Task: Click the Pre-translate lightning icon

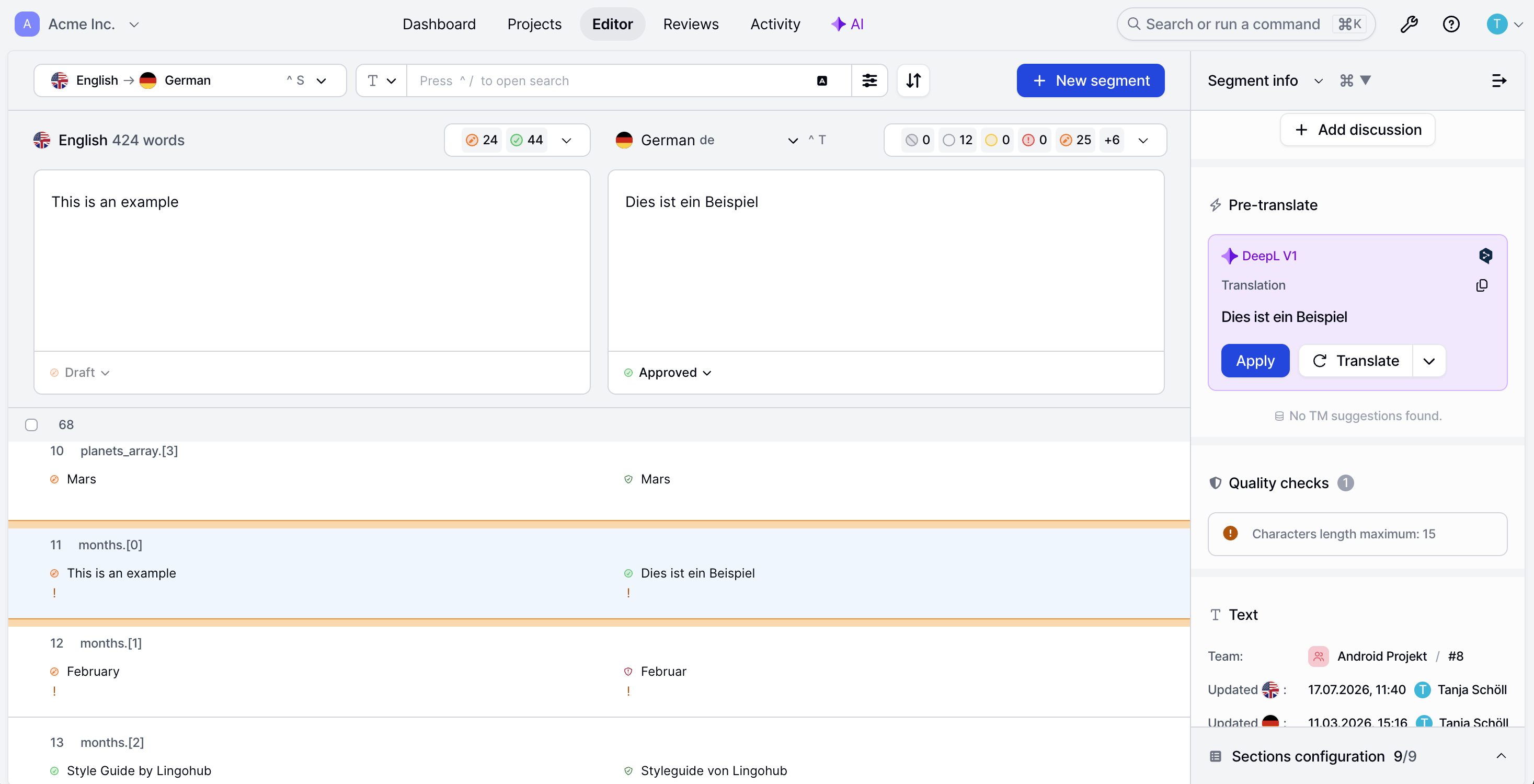Action: [x=1216, y=205]
